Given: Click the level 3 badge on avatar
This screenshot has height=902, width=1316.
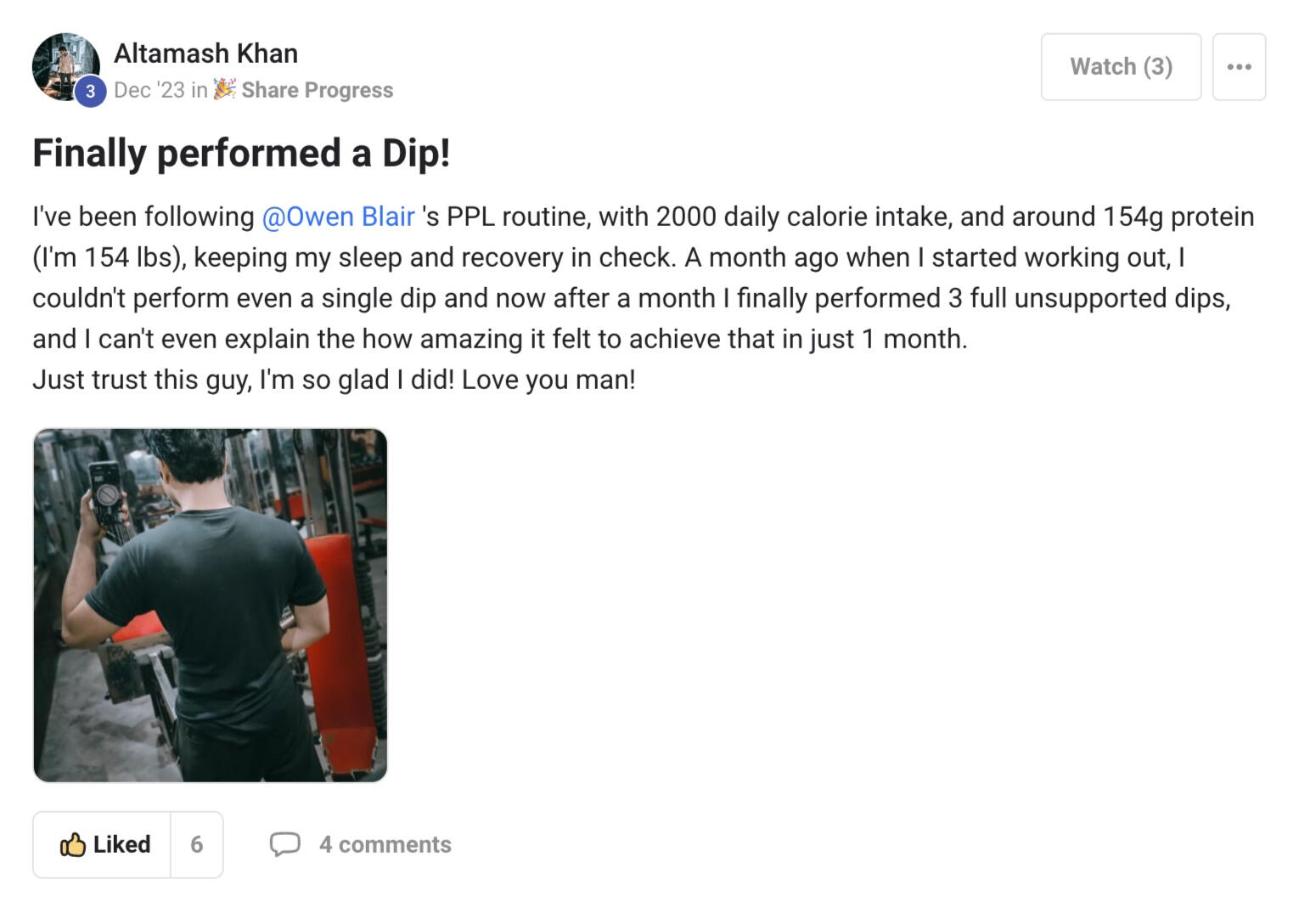Looking at the screenshot, I should (90, 92).
